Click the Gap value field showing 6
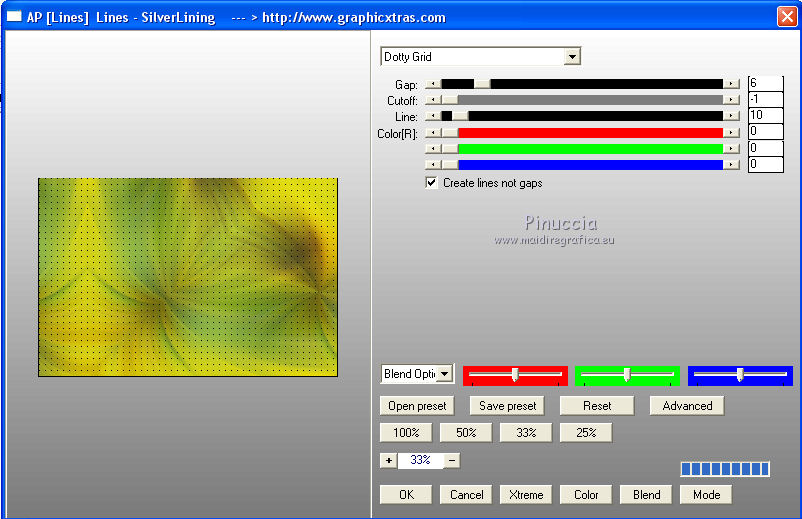Viewport: 802px width, 519px height. 765,83
